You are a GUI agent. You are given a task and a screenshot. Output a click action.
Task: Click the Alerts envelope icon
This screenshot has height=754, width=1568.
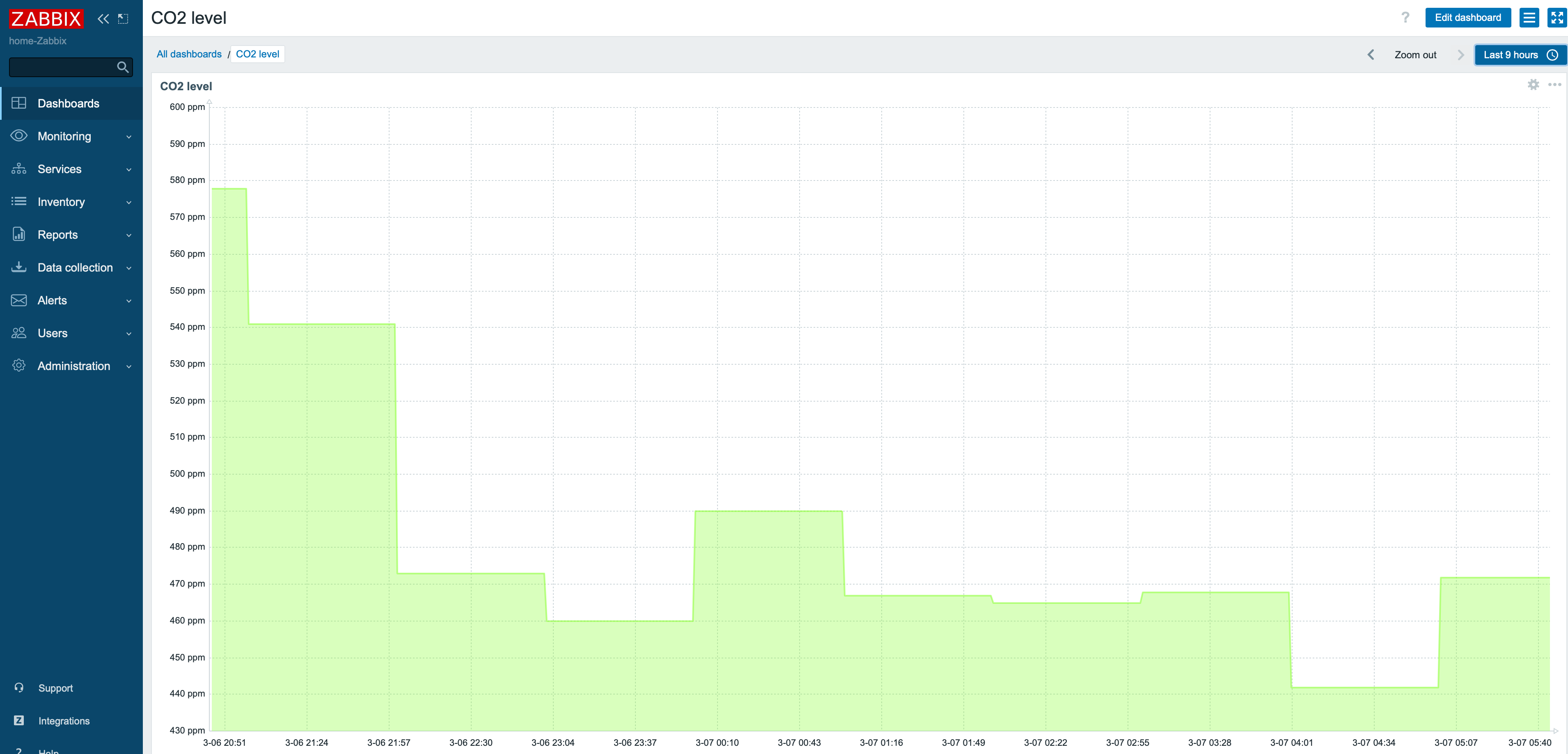19,300
